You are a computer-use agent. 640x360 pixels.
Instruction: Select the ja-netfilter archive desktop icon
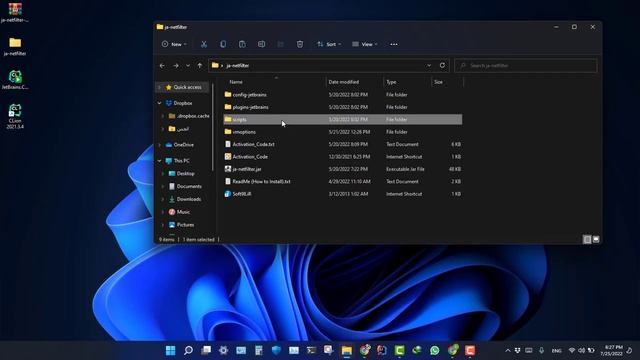point(15,13)
